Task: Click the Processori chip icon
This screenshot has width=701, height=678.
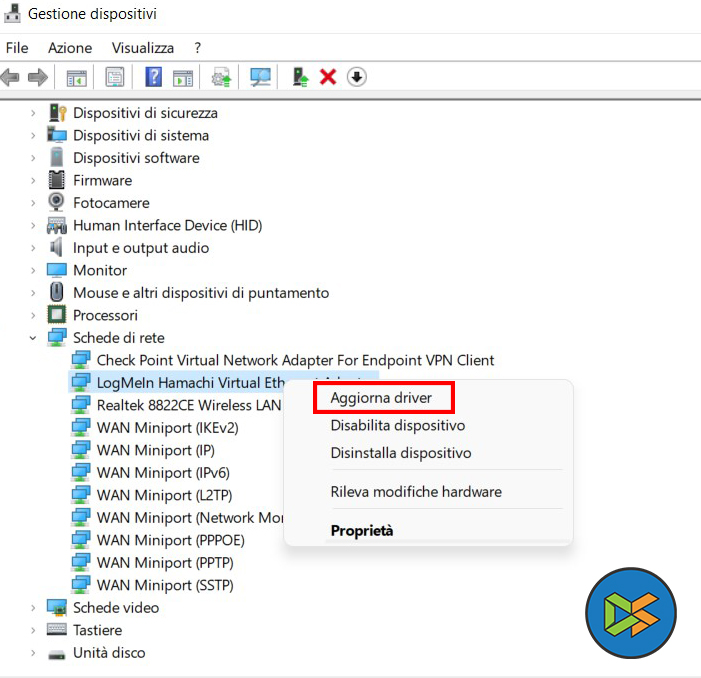Action: [x=57, y=315]
